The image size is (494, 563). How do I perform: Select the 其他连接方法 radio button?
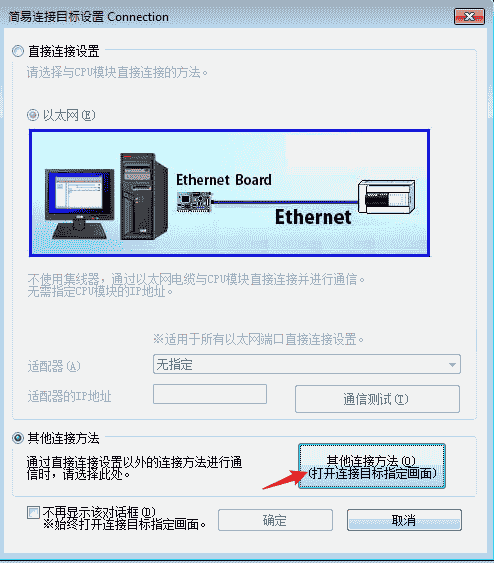(18, 438)
